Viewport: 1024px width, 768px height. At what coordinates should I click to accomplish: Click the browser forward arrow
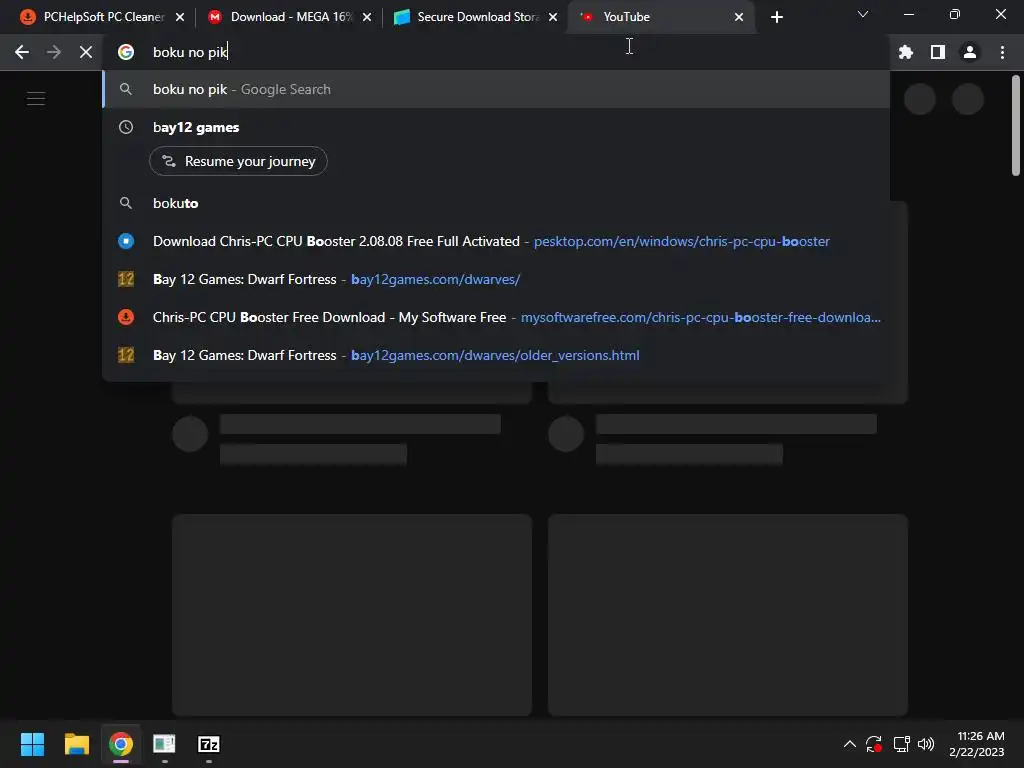pyautogui.click(x=54, y=52)
